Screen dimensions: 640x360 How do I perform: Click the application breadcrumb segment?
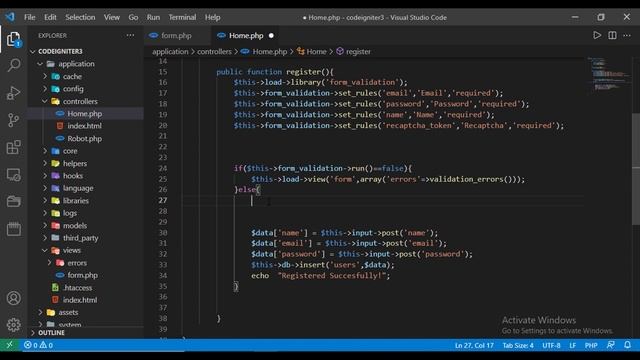(170, 51)
